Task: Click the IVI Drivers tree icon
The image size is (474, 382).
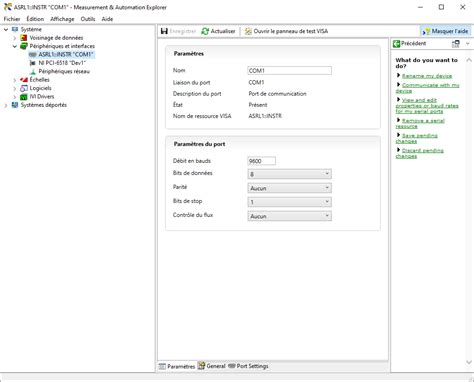Action: tap(24, 97)
